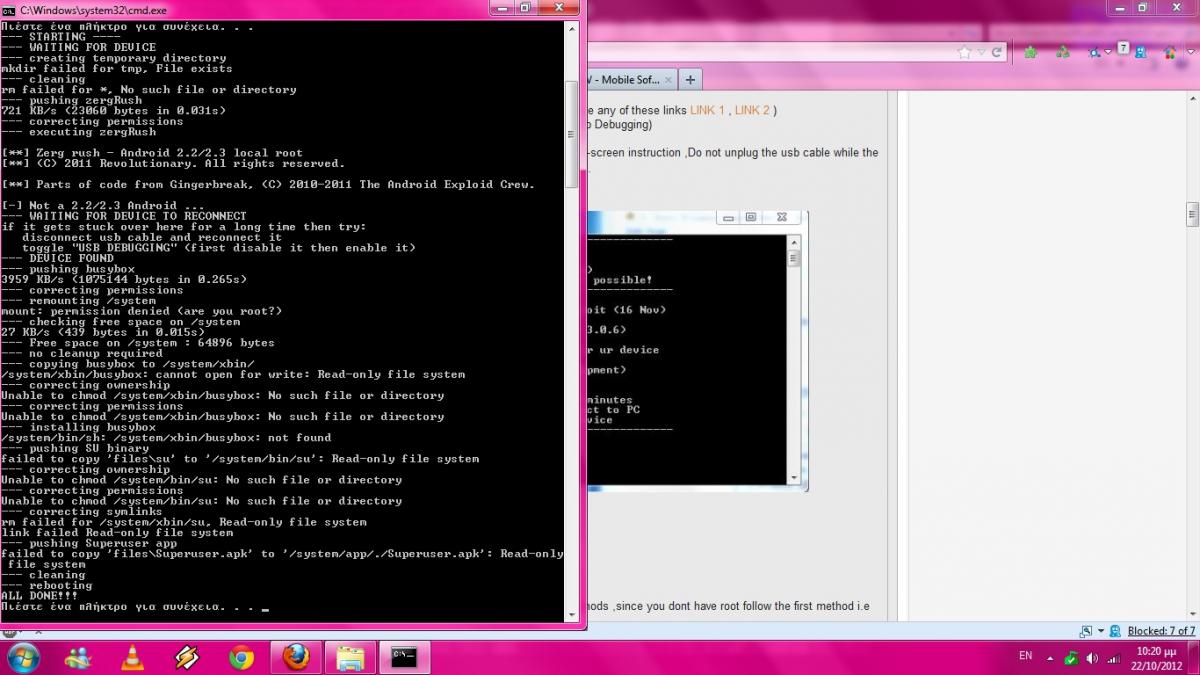Expand the blue gear add-on dropdown
Viewport: 1200px width, 675px height.
tap(1108, 52)
